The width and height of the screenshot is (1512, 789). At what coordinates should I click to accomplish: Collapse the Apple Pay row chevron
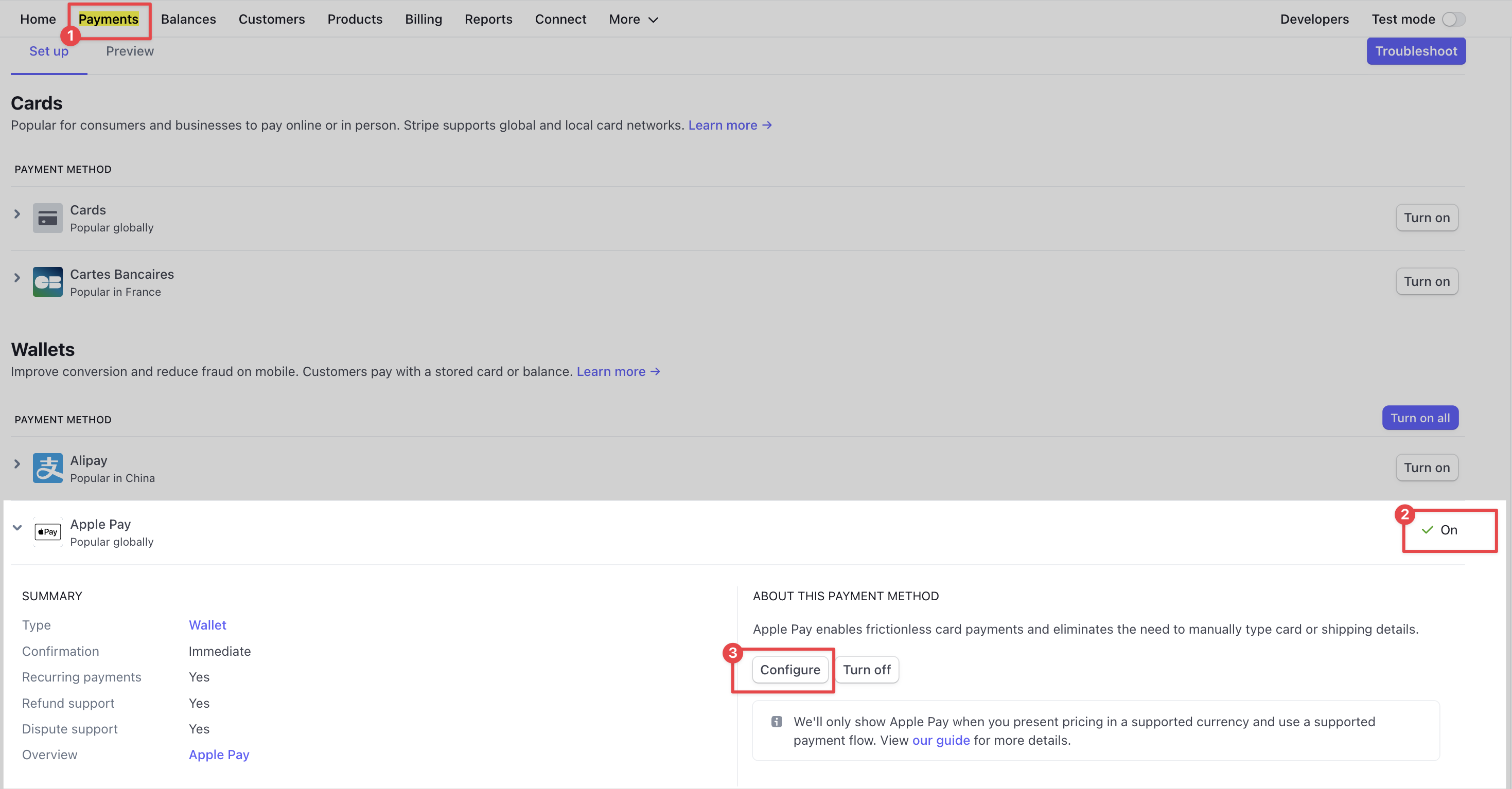point(17,528)
